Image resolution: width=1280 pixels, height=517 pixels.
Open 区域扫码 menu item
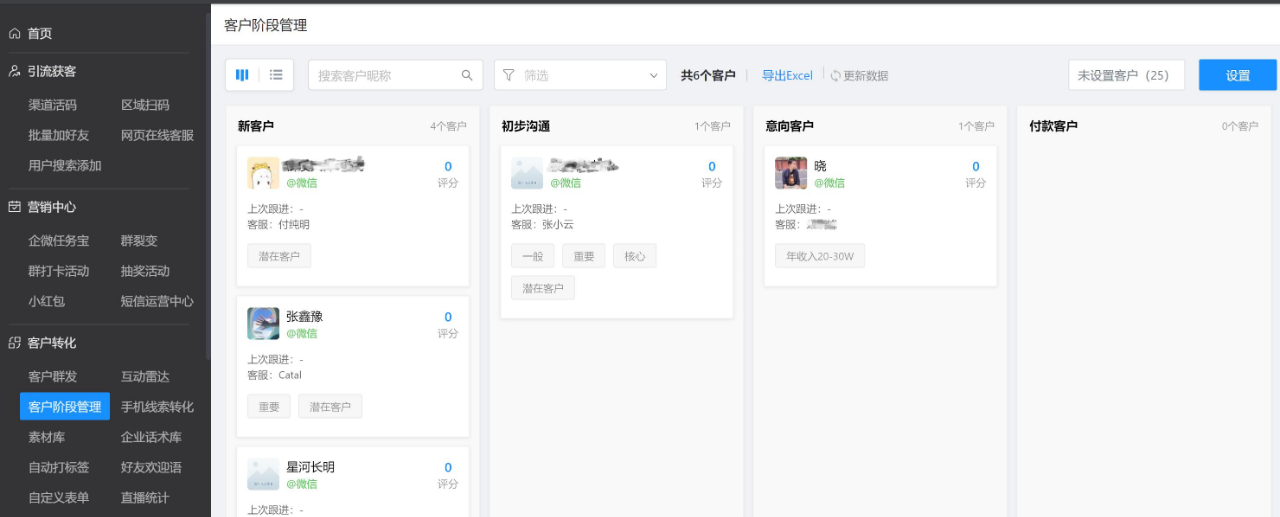pyautogui.click(x=145, y=105)
